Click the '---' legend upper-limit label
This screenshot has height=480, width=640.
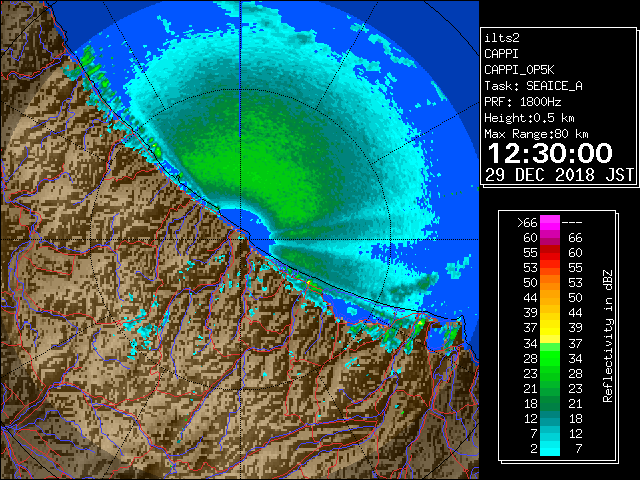click(572, 223)
